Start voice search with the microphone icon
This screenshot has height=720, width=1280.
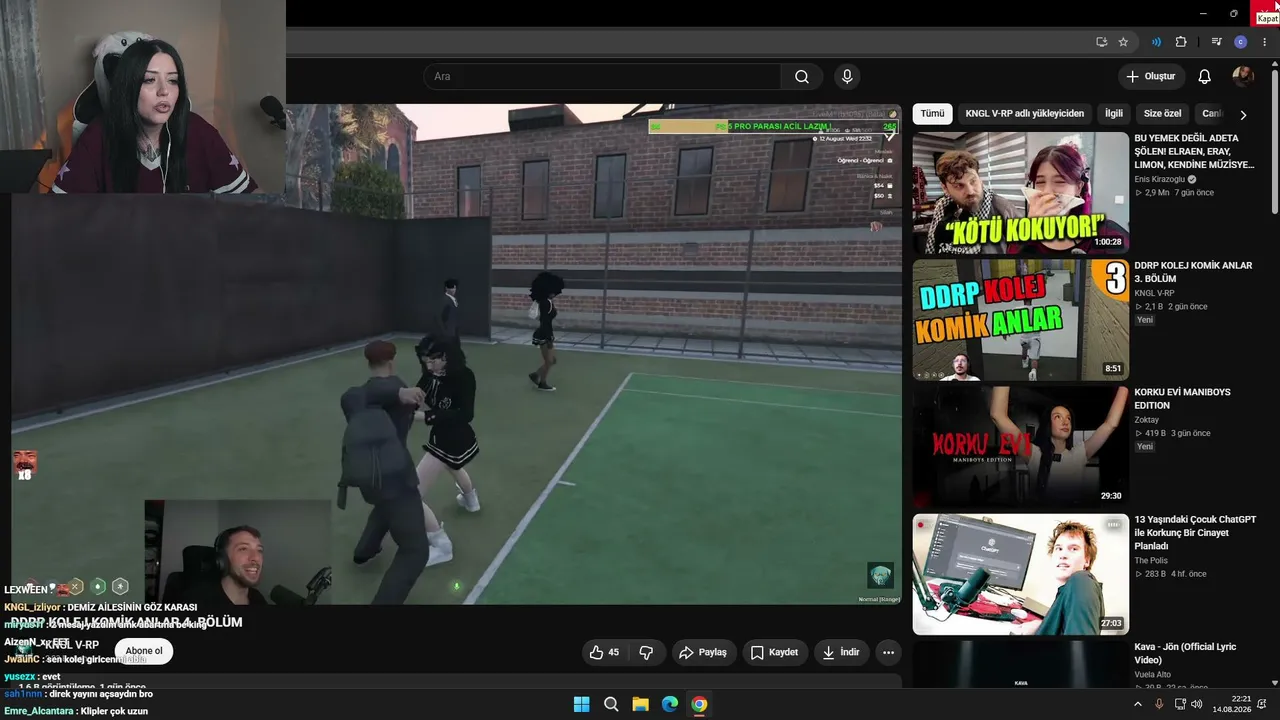847,77
